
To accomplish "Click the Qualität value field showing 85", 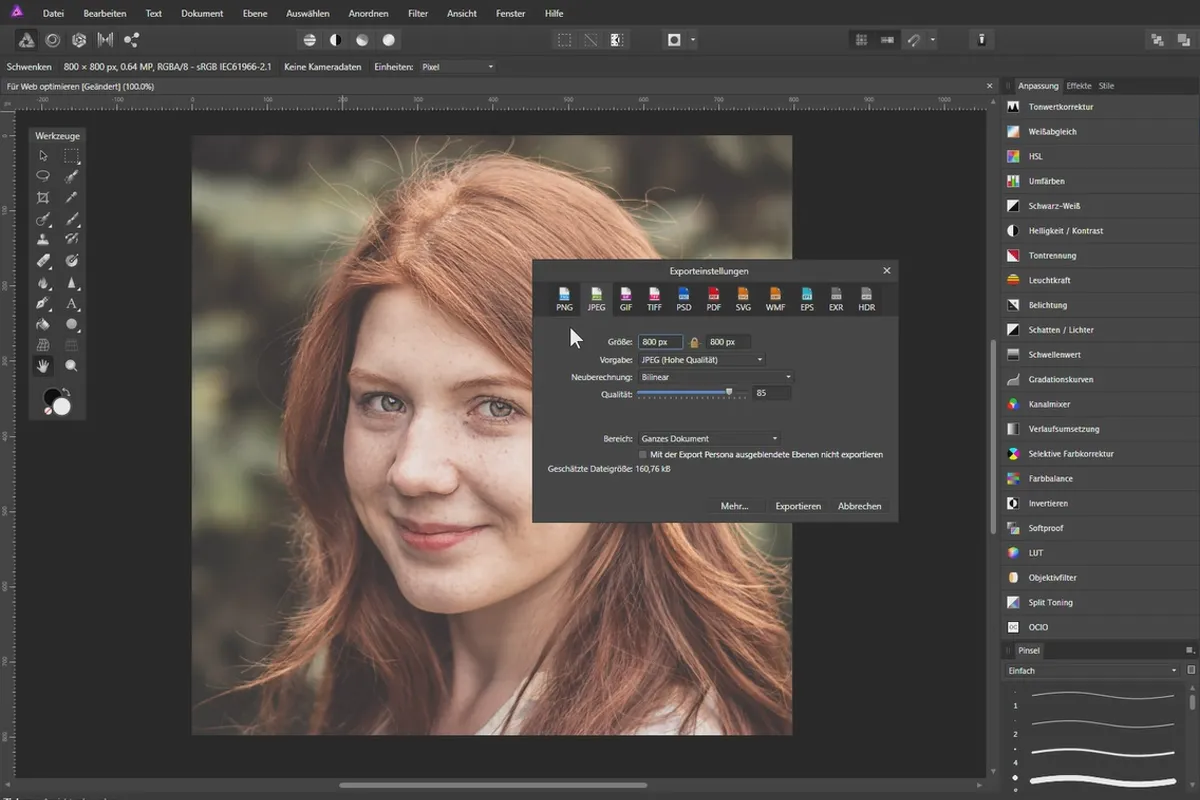I will tap(773, 394).
